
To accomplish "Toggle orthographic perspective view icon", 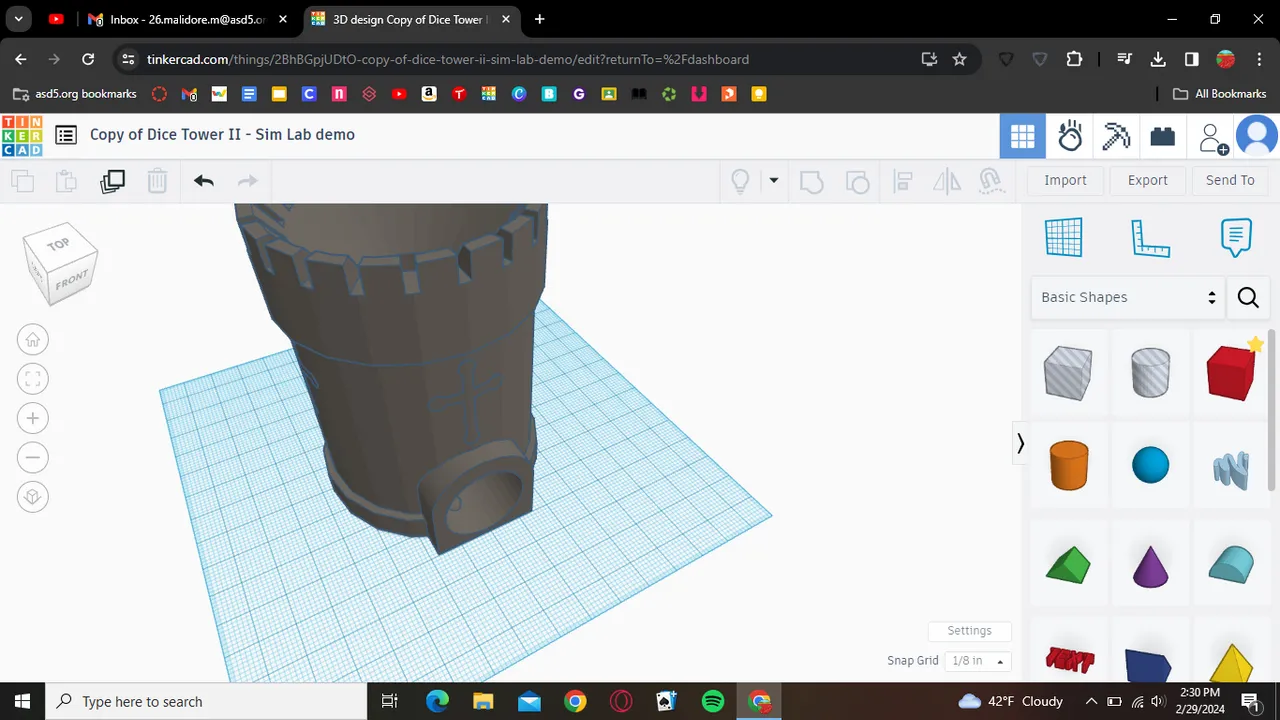I will point(33,497).
